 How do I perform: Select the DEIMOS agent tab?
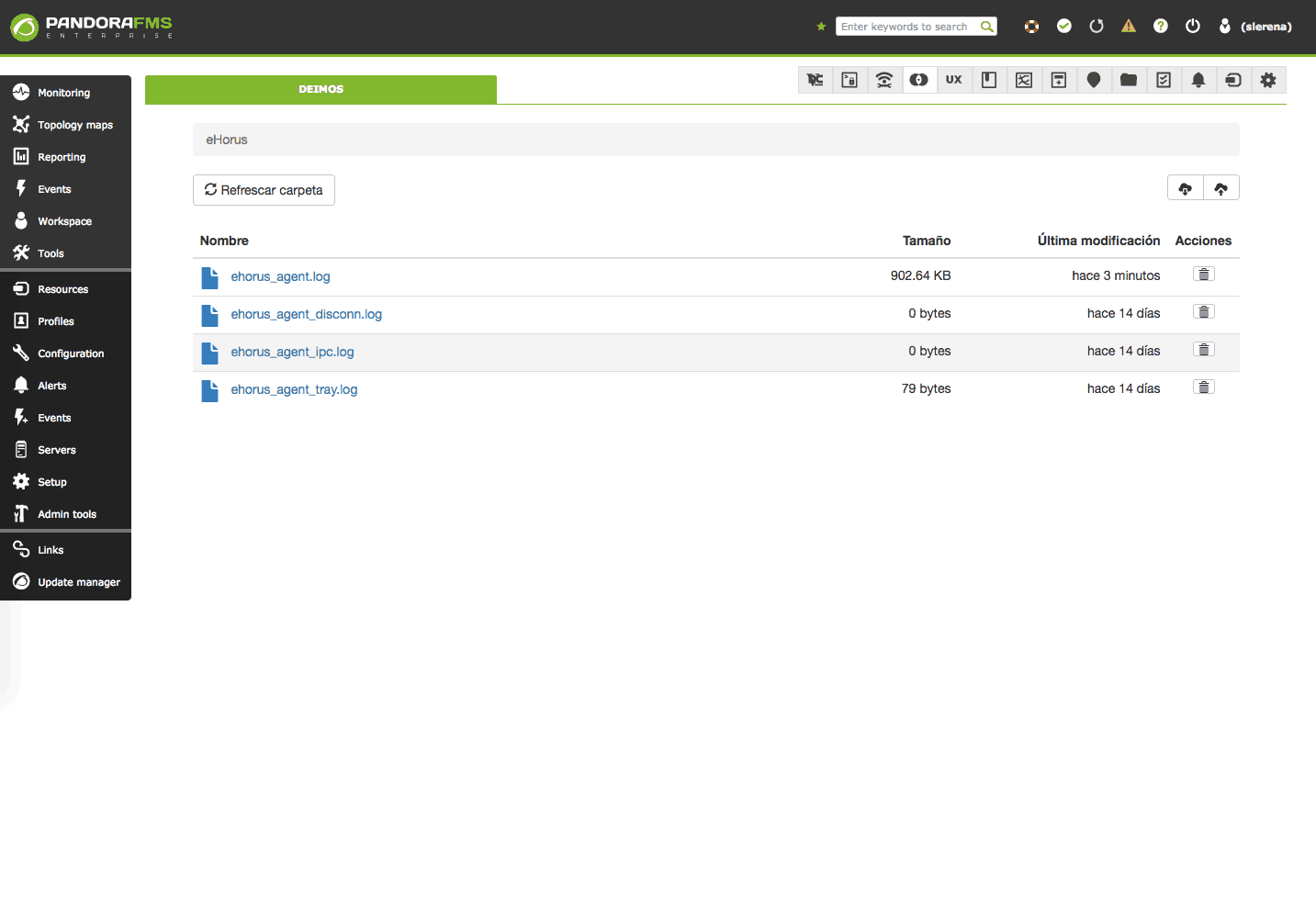[321, 89]
